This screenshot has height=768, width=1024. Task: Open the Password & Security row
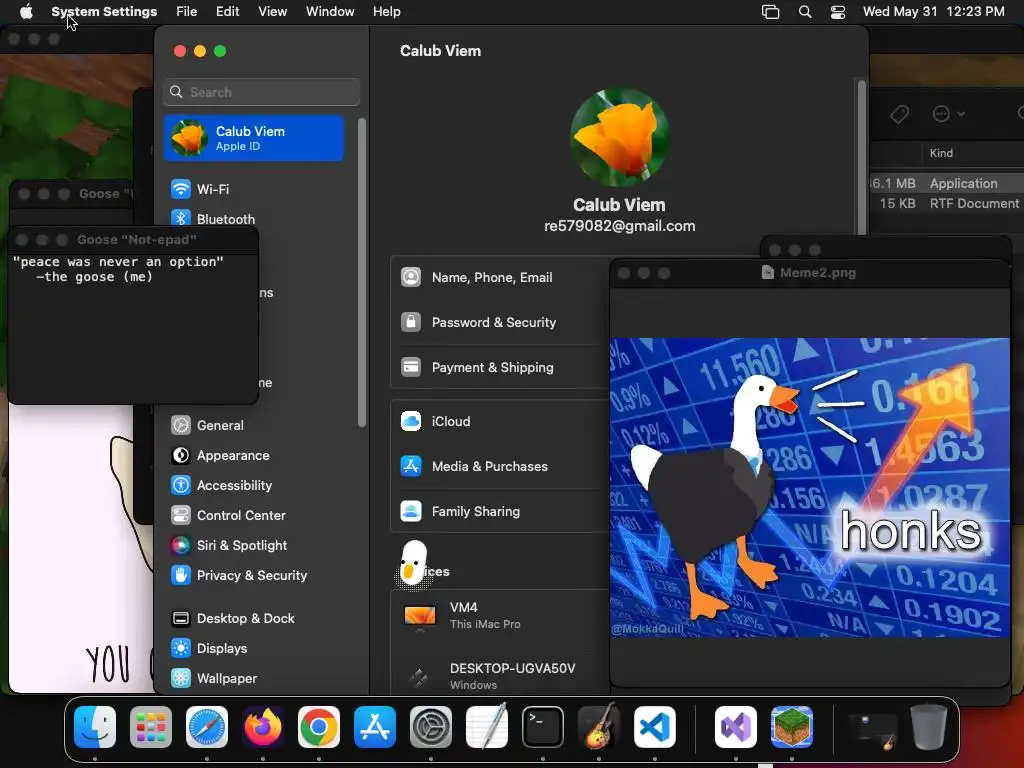tap(500, 323)
